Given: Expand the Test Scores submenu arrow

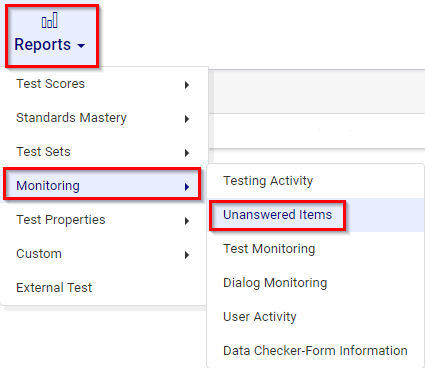Looking at the screenshot, I should [187, 85].
